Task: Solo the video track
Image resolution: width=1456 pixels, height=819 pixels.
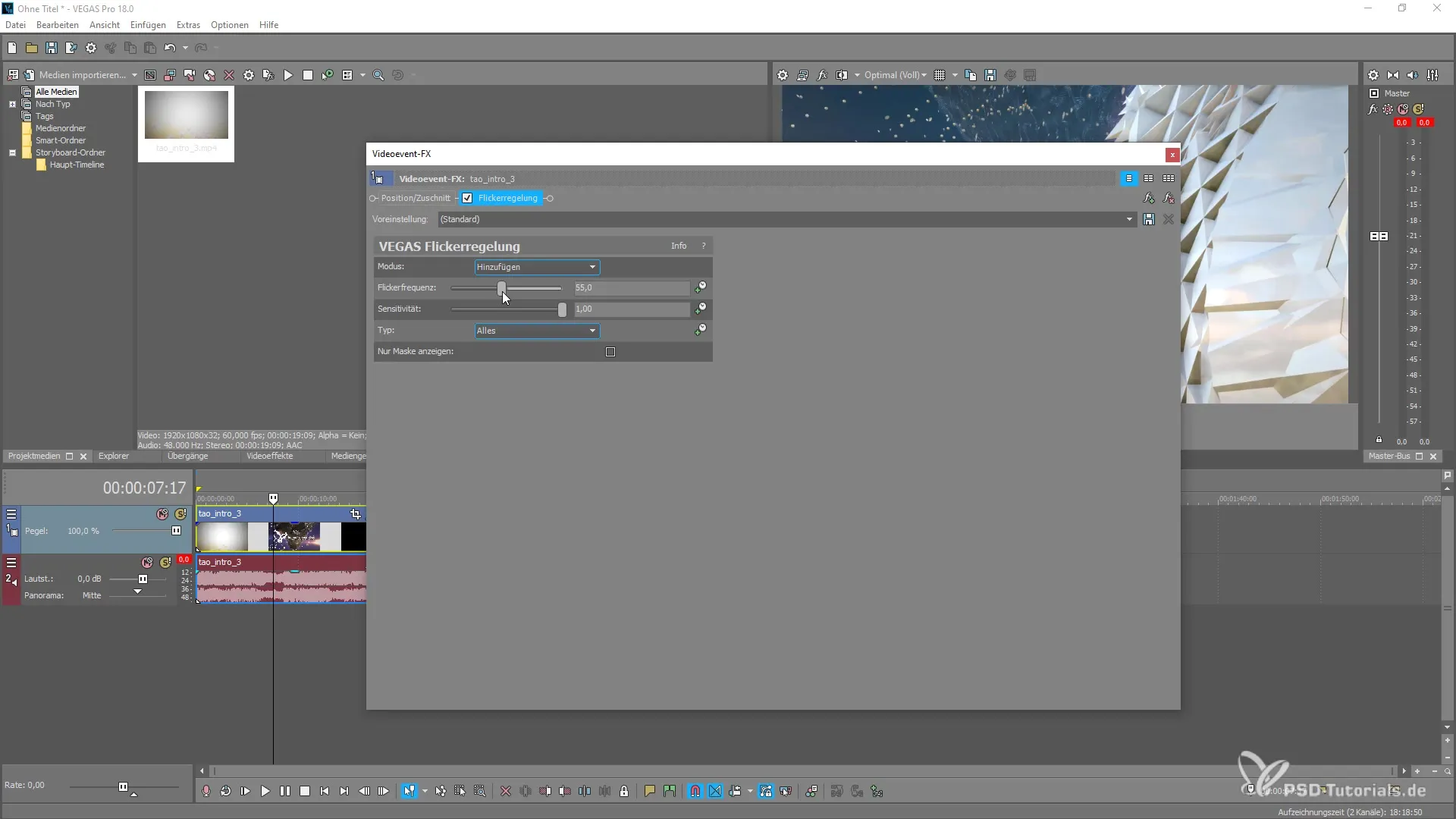Action: click(180, 514)
